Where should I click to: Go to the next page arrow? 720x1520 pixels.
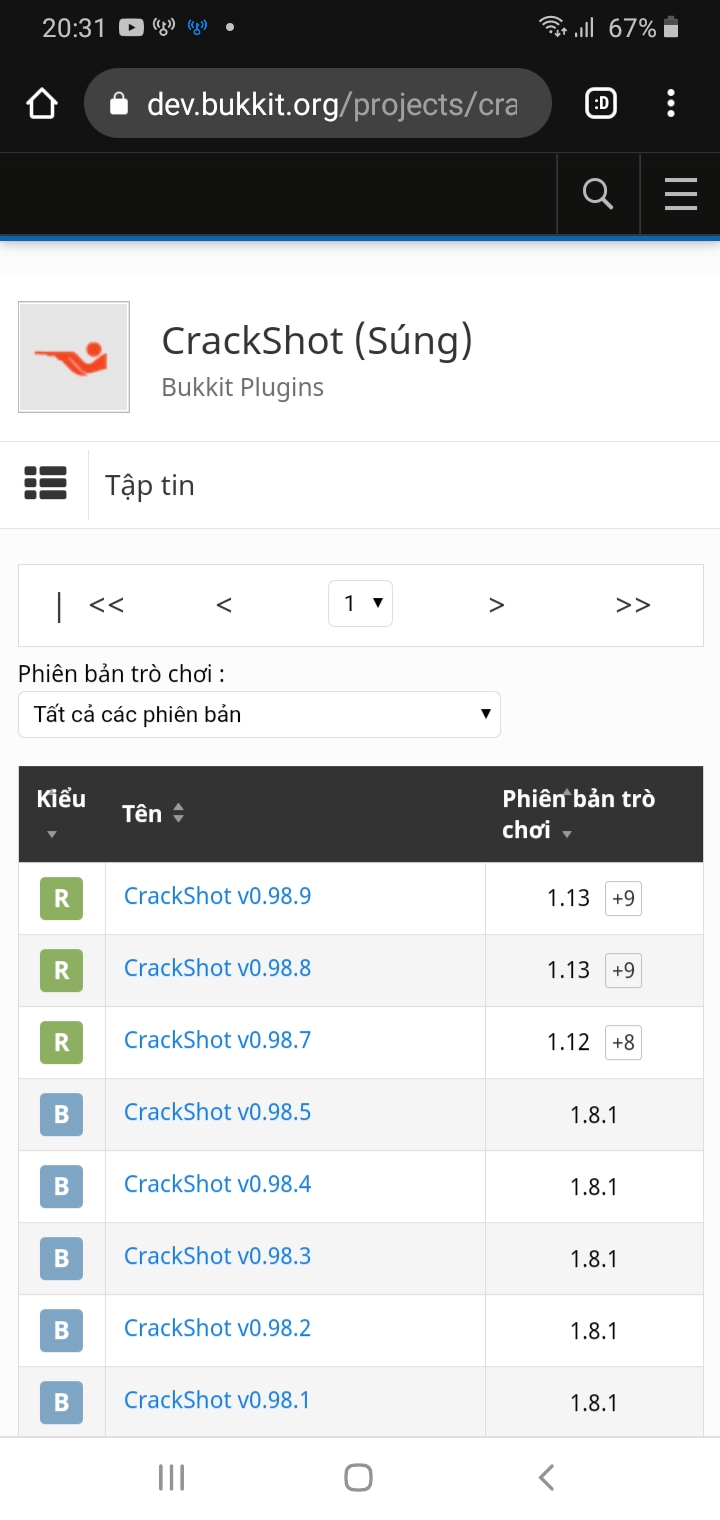tap(497, 605)
